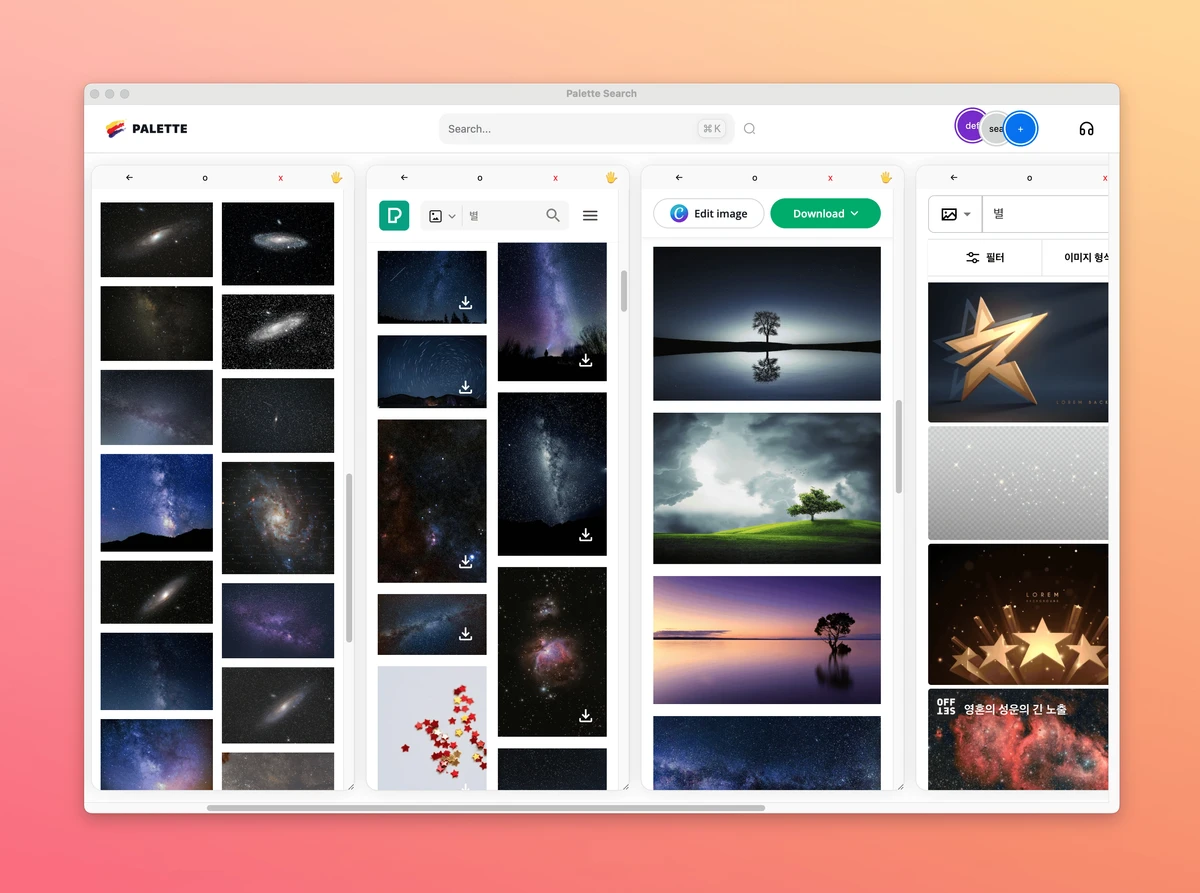Click the back arrow on the third panel
The height and width of the screenshot is (893, 1200).
(x=679, y=178)
